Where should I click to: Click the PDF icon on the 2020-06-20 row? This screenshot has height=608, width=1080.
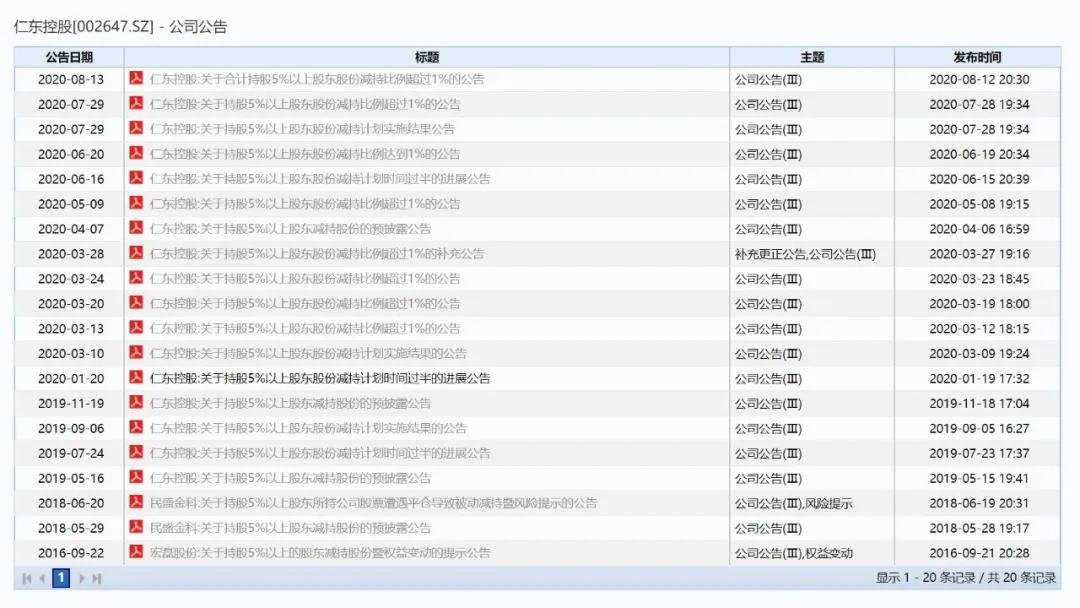point(135,154)
